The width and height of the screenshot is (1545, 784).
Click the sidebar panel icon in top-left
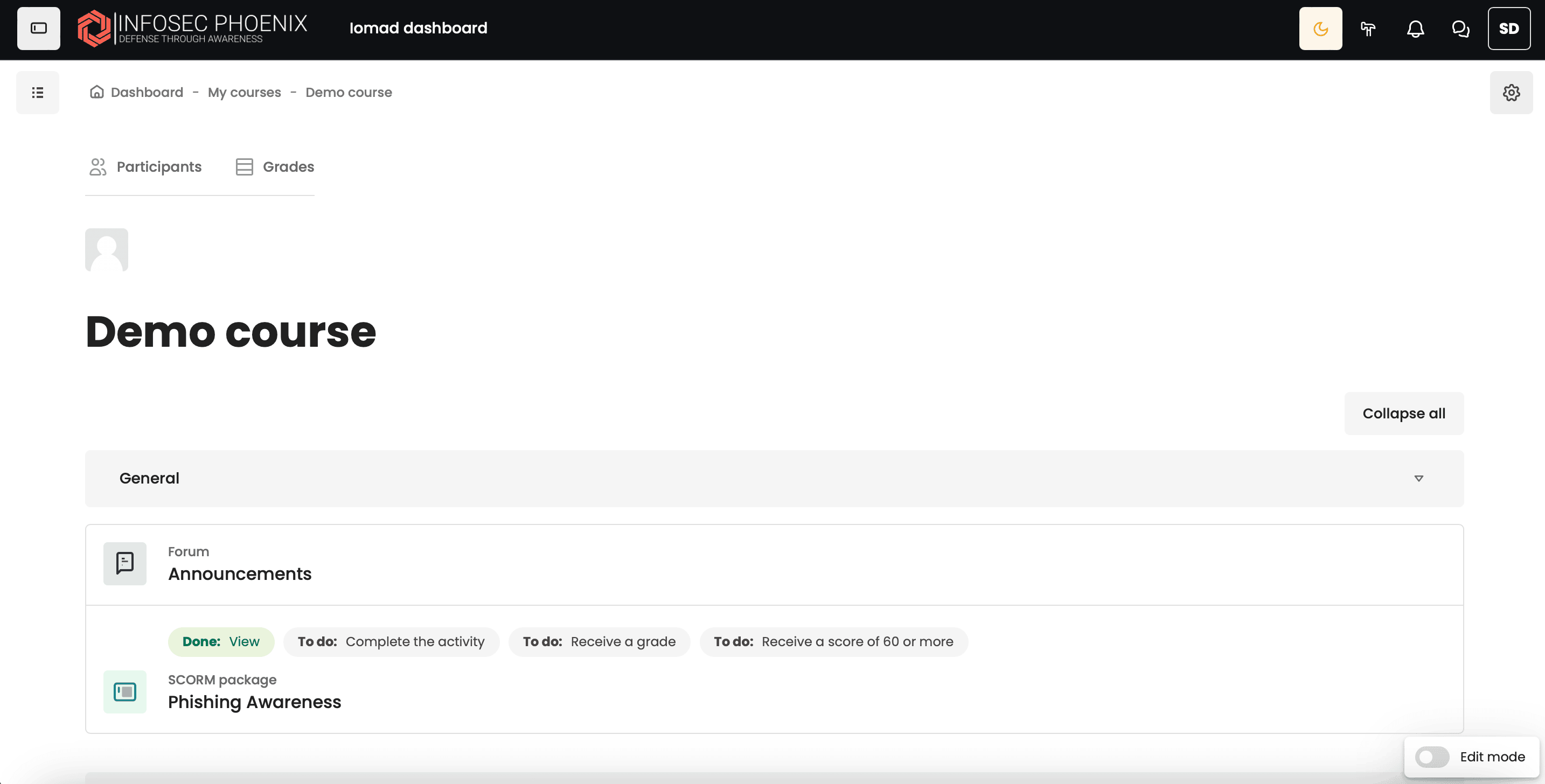(38, 28)
